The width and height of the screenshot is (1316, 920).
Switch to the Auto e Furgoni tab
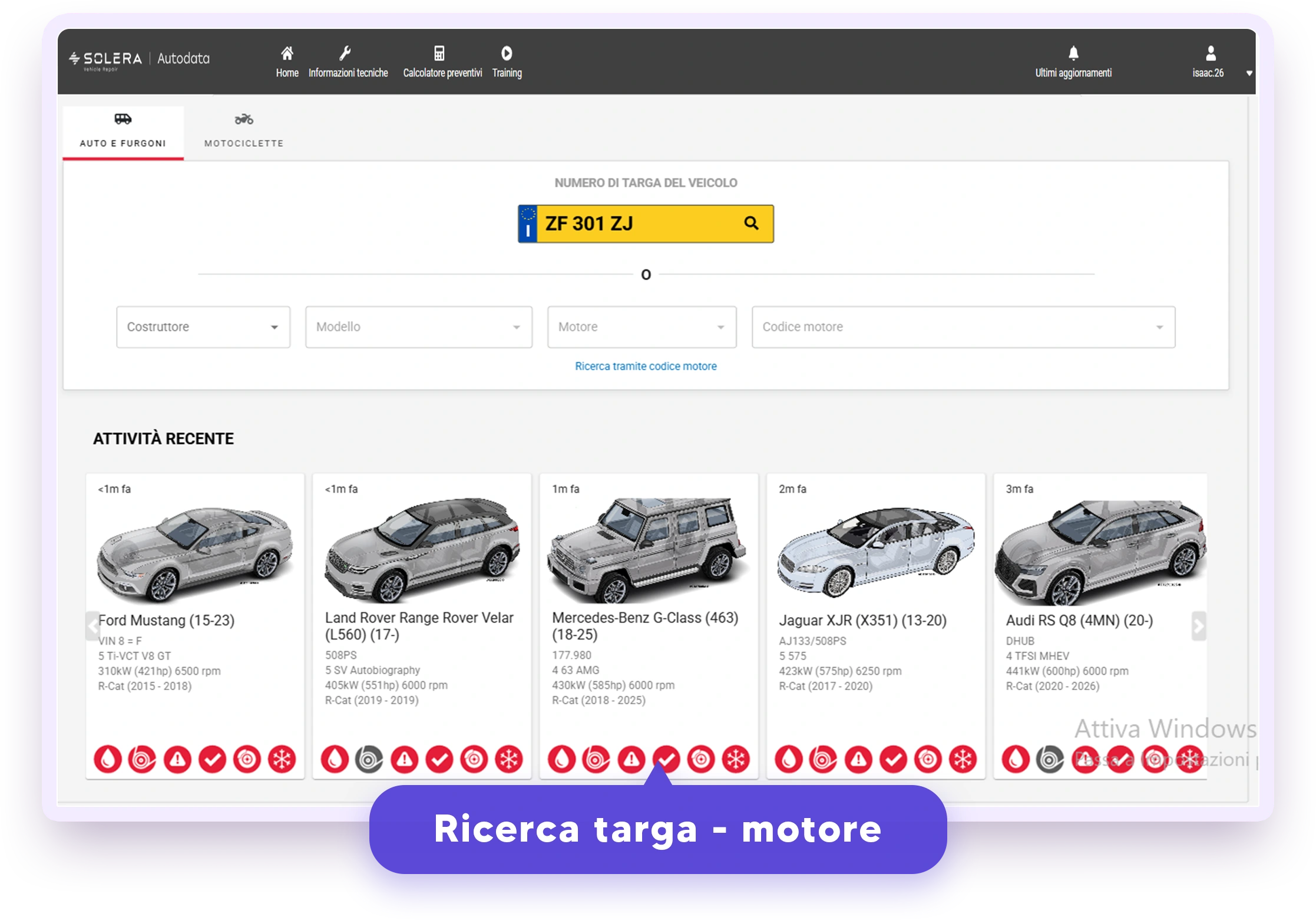123,132
